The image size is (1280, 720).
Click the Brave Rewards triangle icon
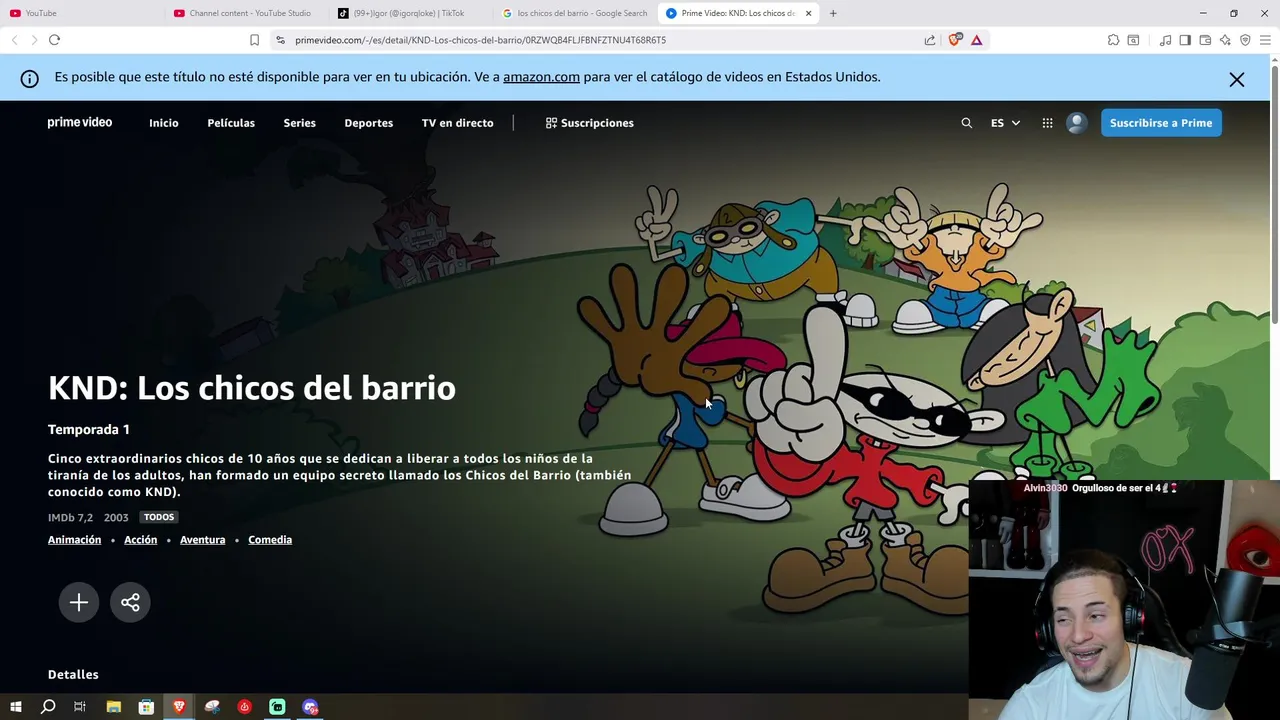point(976,40)
